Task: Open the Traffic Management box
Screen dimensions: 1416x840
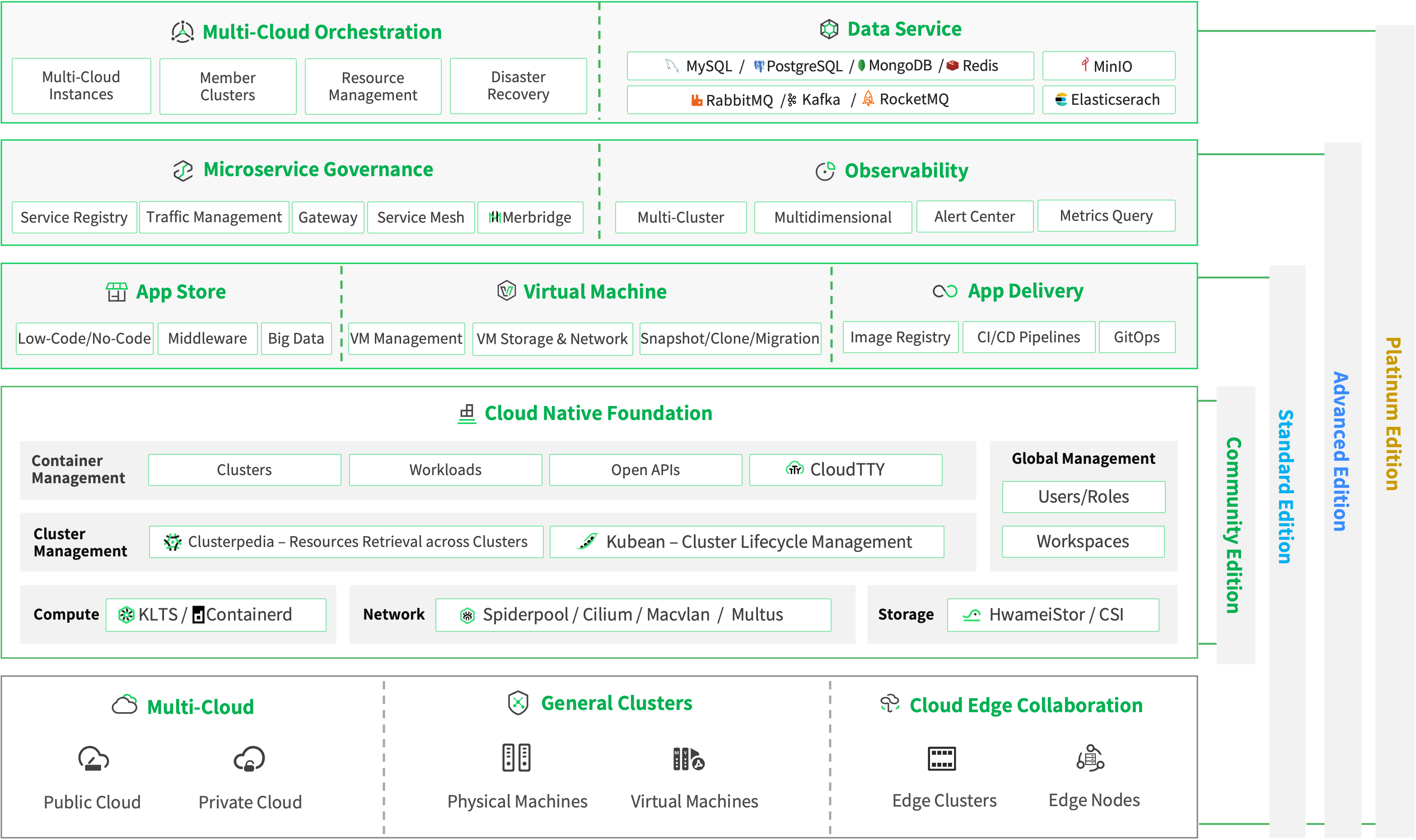Action: [214, 217]
